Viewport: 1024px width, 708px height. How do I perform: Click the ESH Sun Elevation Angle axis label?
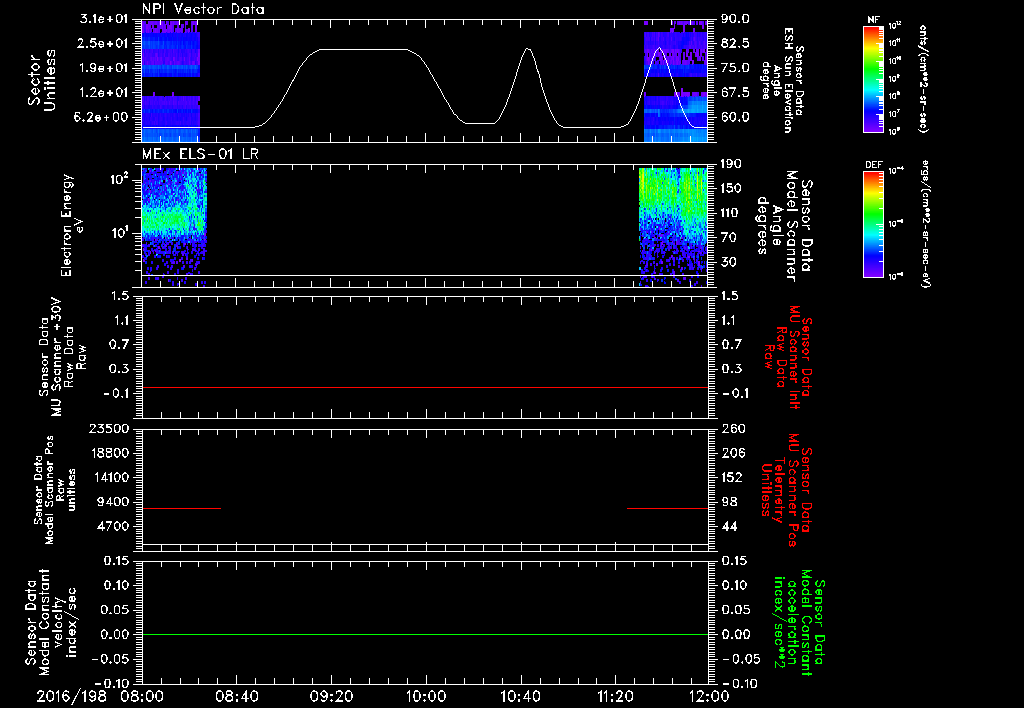click(783, 80)
